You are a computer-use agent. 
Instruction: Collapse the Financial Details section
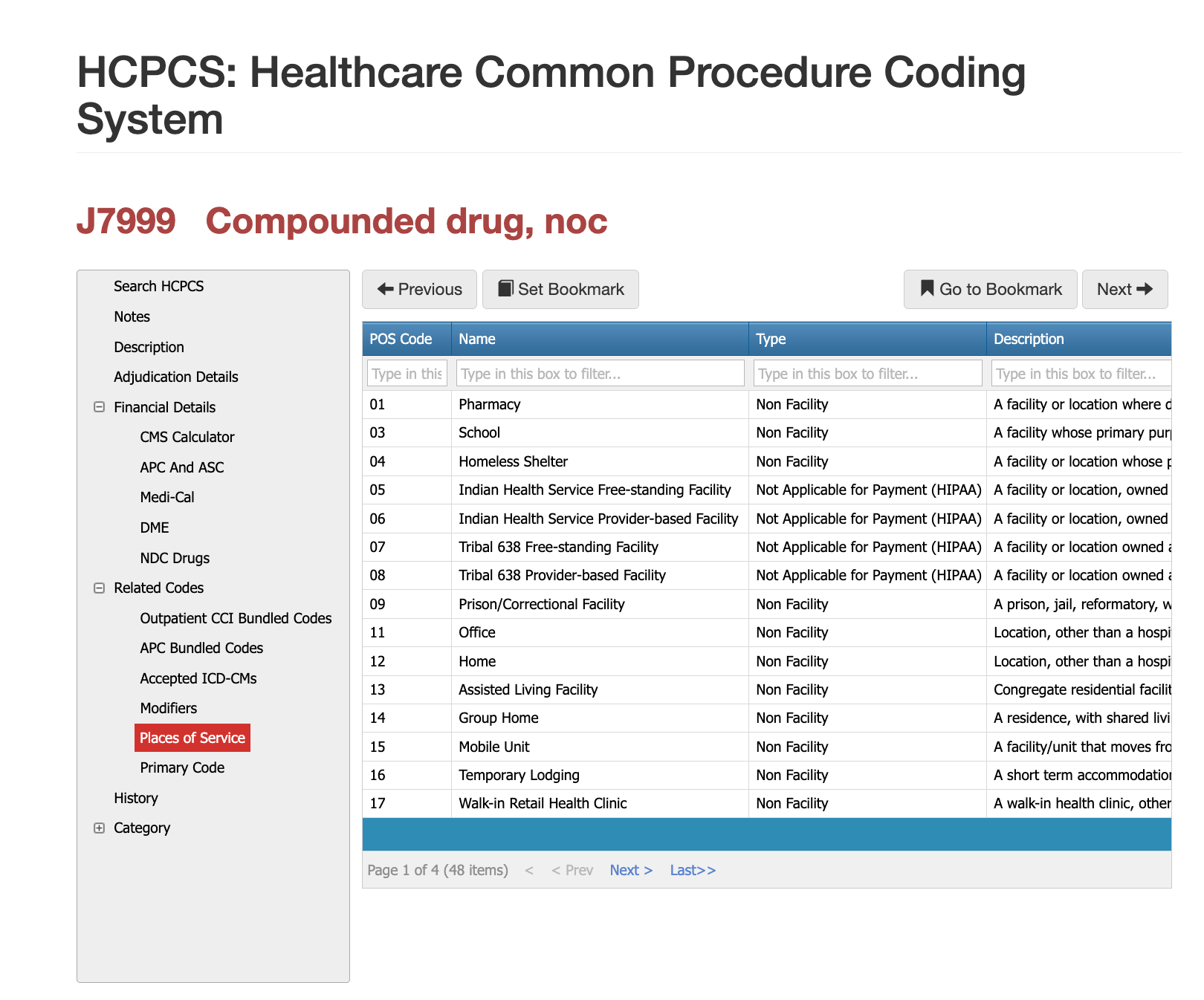(x=99, y=406)
